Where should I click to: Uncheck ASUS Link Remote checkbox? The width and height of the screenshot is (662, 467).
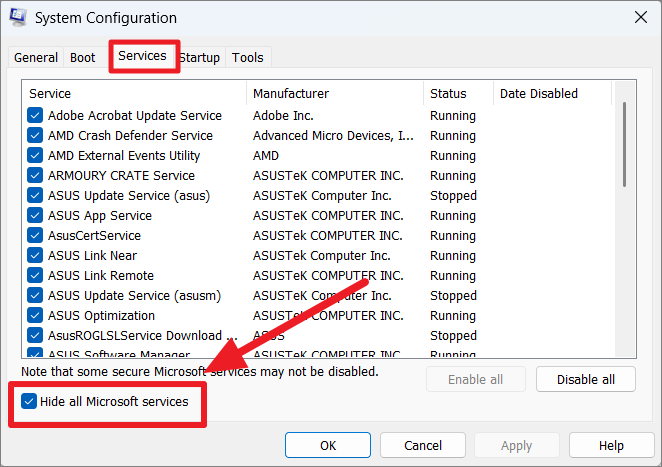point(35,275)
